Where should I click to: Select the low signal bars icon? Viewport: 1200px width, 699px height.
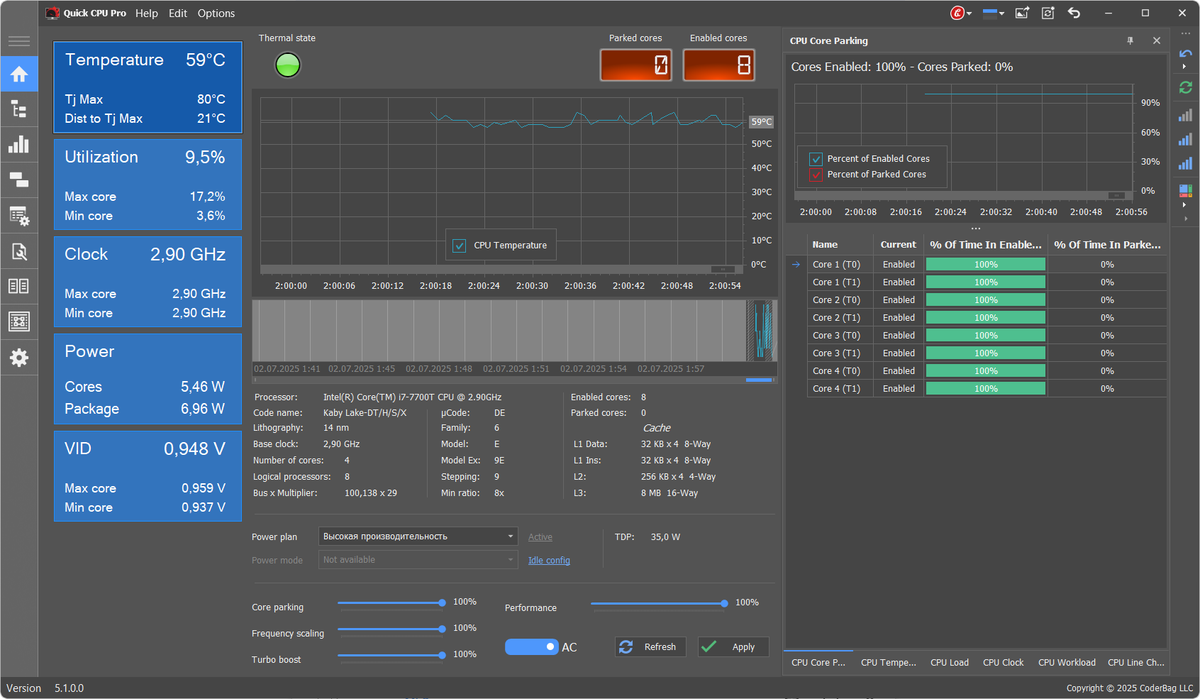click(1185, 115)
